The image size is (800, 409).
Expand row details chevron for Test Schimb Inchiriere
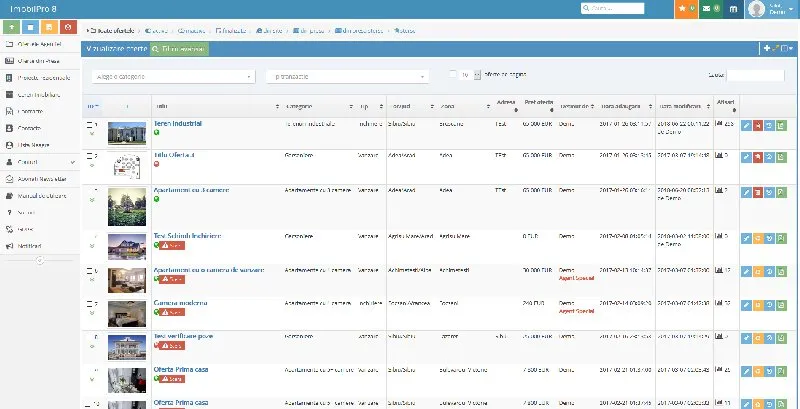pyautogui.click(x=92, y=246)
